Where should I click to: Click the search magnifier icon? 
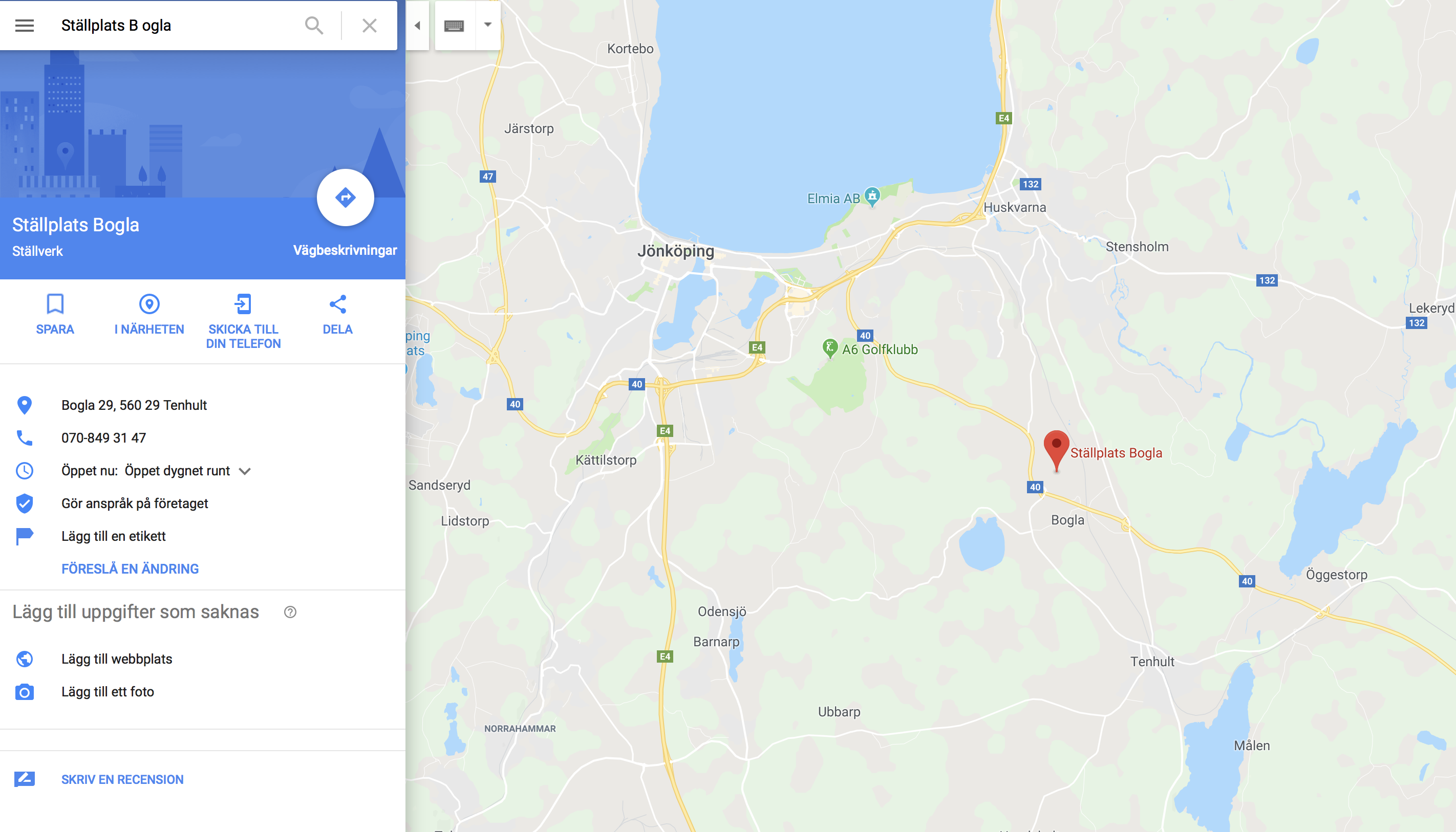(x=314, y=26)
